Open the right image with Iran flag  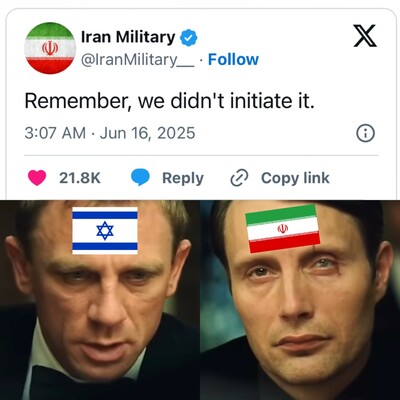[300, 300]
